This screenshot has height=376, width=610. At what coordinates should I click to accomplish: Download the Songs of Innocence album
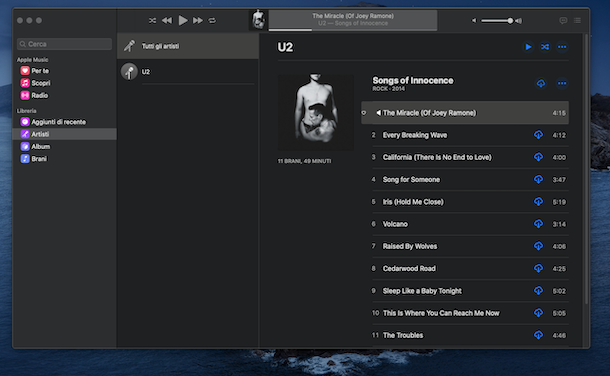(x=541, y=83)
